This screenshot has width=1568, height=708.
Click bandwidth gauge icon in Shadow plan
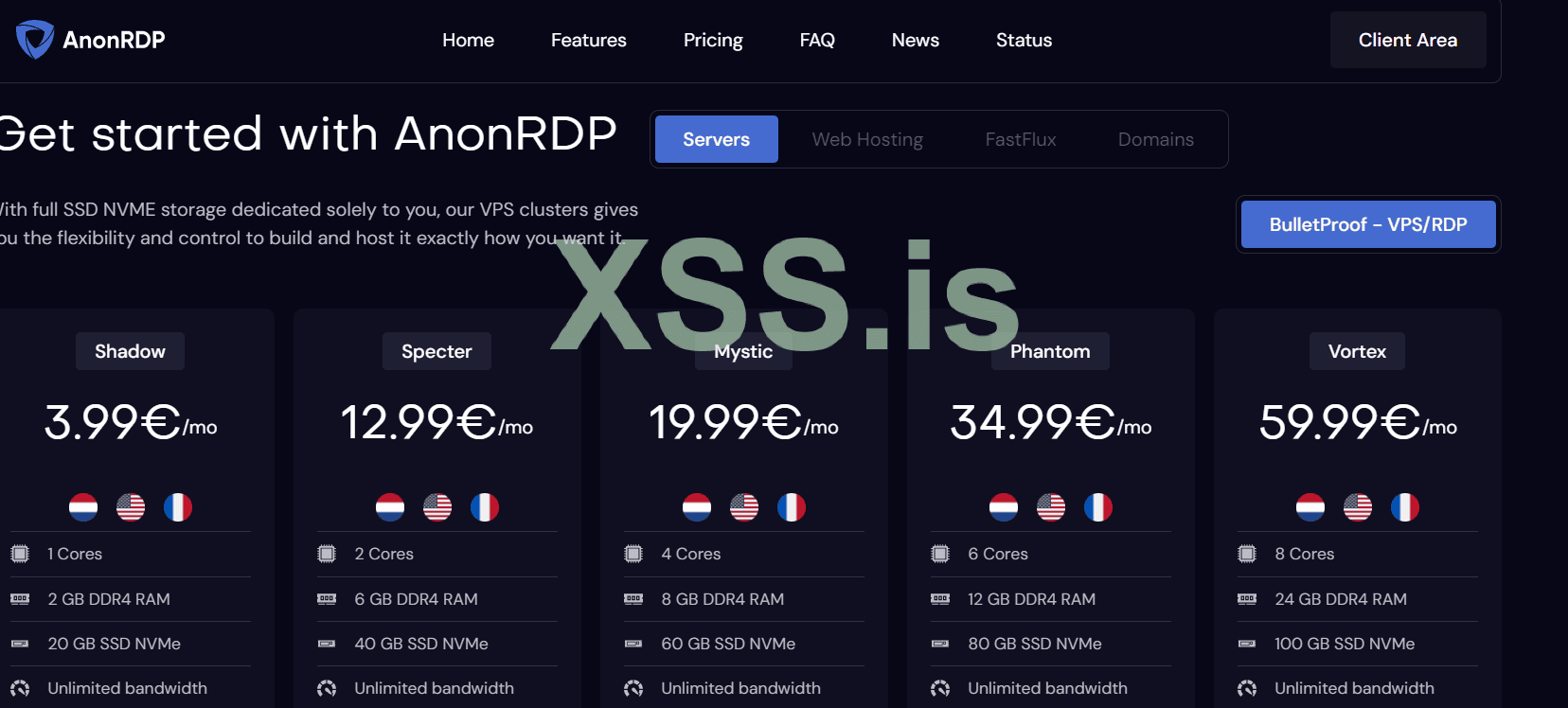20,688
